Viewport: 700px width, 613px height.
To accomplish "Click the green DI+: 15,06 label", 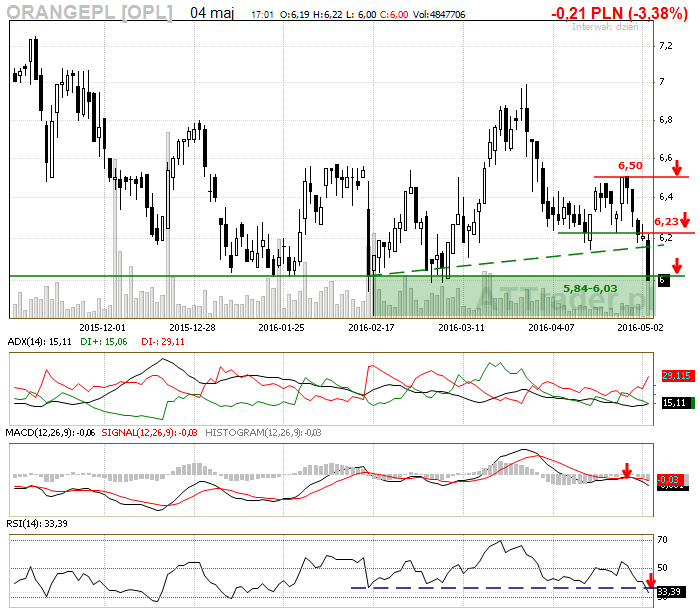I will (x=104, y=342).
